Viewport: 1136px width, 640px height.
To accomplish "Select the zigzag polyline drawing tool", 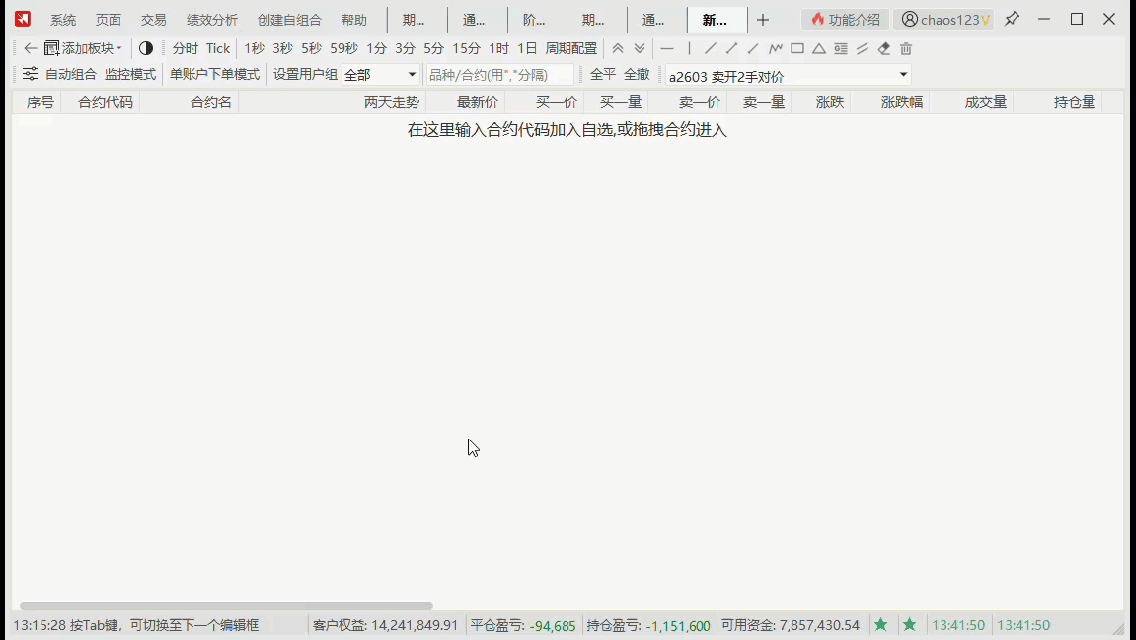I will tap(776, 48).
